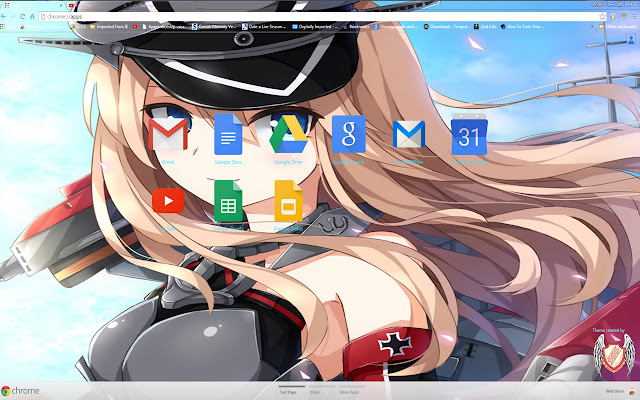Open the Imported From IE bookmark folder
The height and width of the screenshot is (400, 640).
tap(109, 27)
